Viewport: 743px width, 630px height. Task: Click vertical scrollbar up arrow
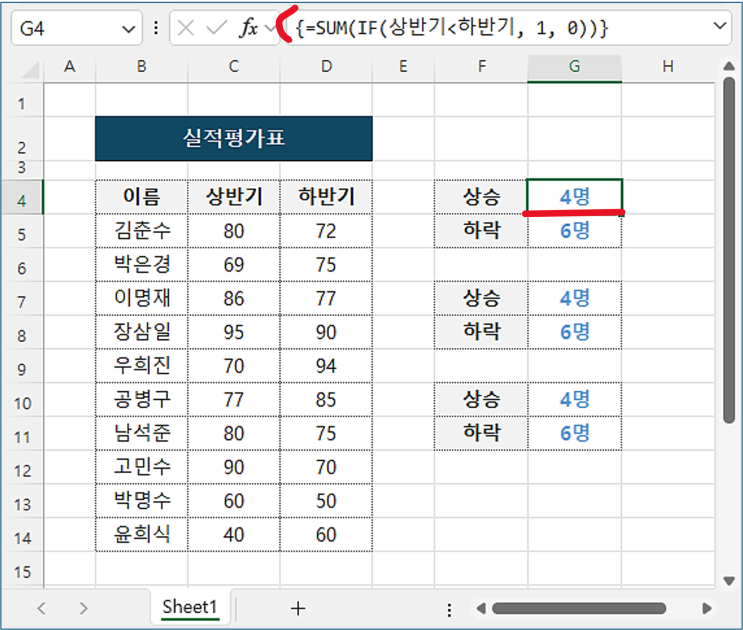click(x=729, y=66)
